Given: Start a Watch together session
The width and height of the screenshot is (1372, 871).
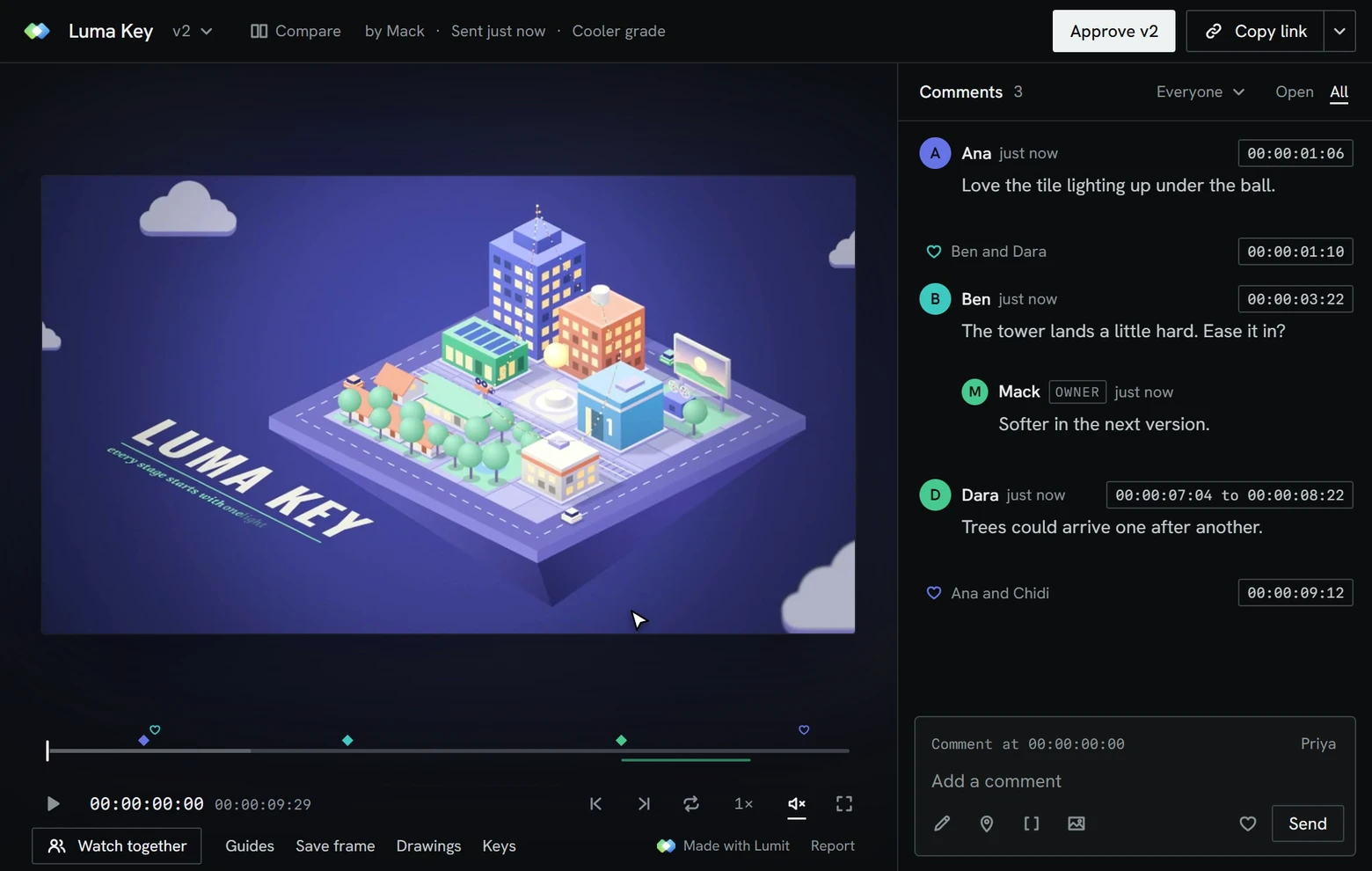Looking at the screenshot, I should click(x=117, y=846).
